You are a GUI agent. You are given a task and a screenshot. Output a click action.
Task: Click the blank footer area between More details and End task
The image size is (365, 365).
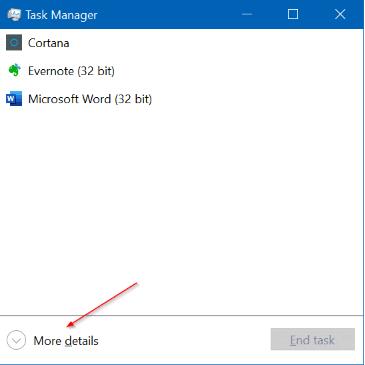(x=184, y=340)
